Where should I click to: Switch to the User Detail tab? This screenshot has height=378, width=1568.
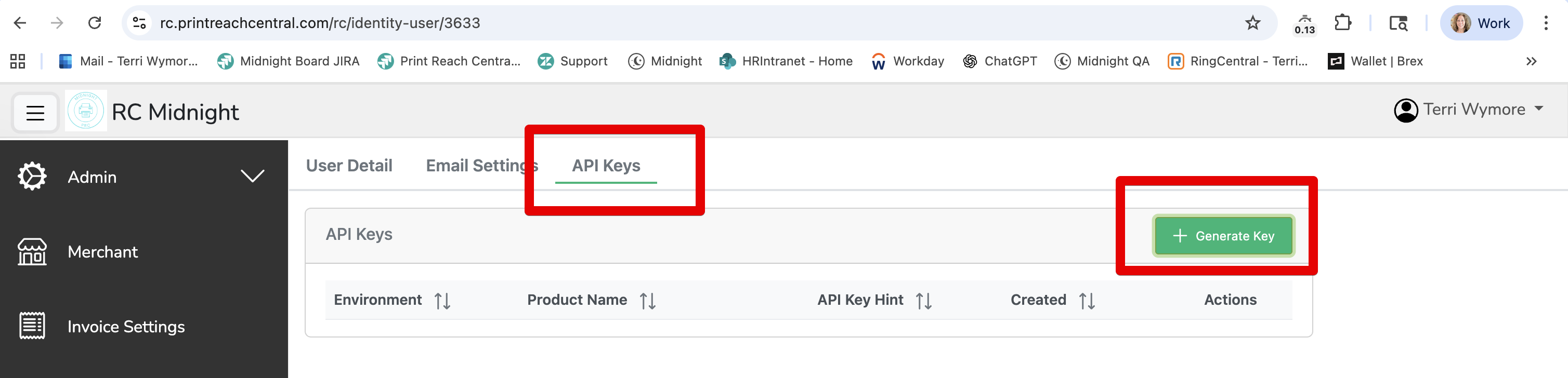pyautogui.click(x=349, y=166)
